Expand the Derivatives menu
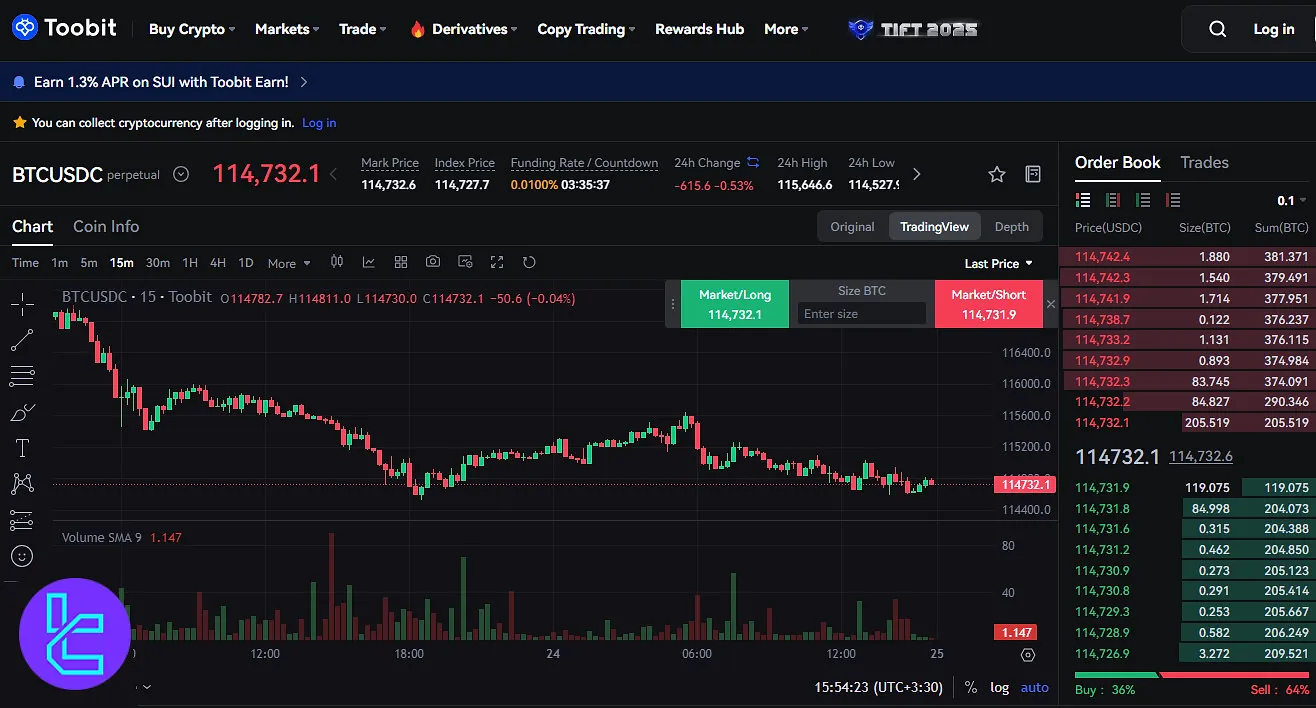This screenshot has height=708, width=1316. pyautogui.click(x=463, y=29)
